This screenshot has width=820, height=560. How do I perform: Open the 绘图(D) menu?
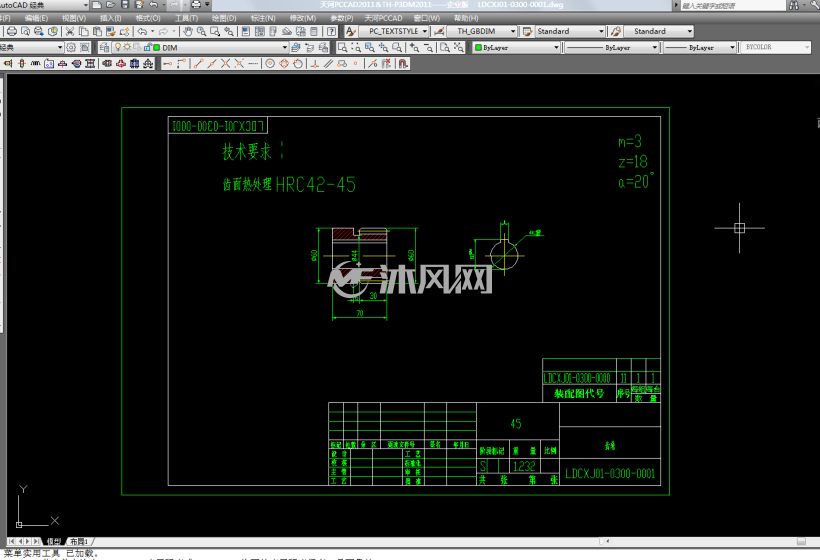tap(224, 18)
